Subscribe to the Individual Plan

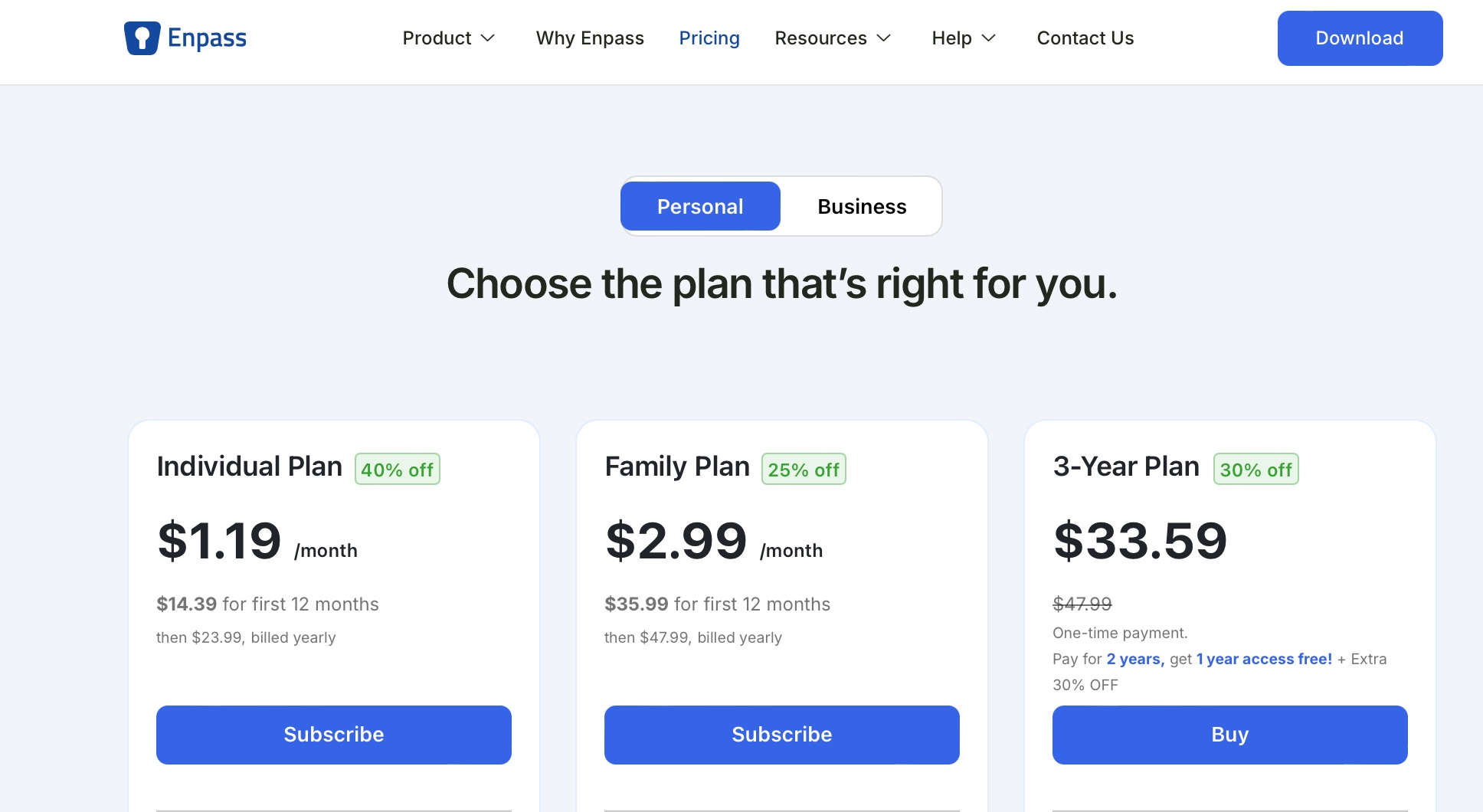tap(334, 735)
